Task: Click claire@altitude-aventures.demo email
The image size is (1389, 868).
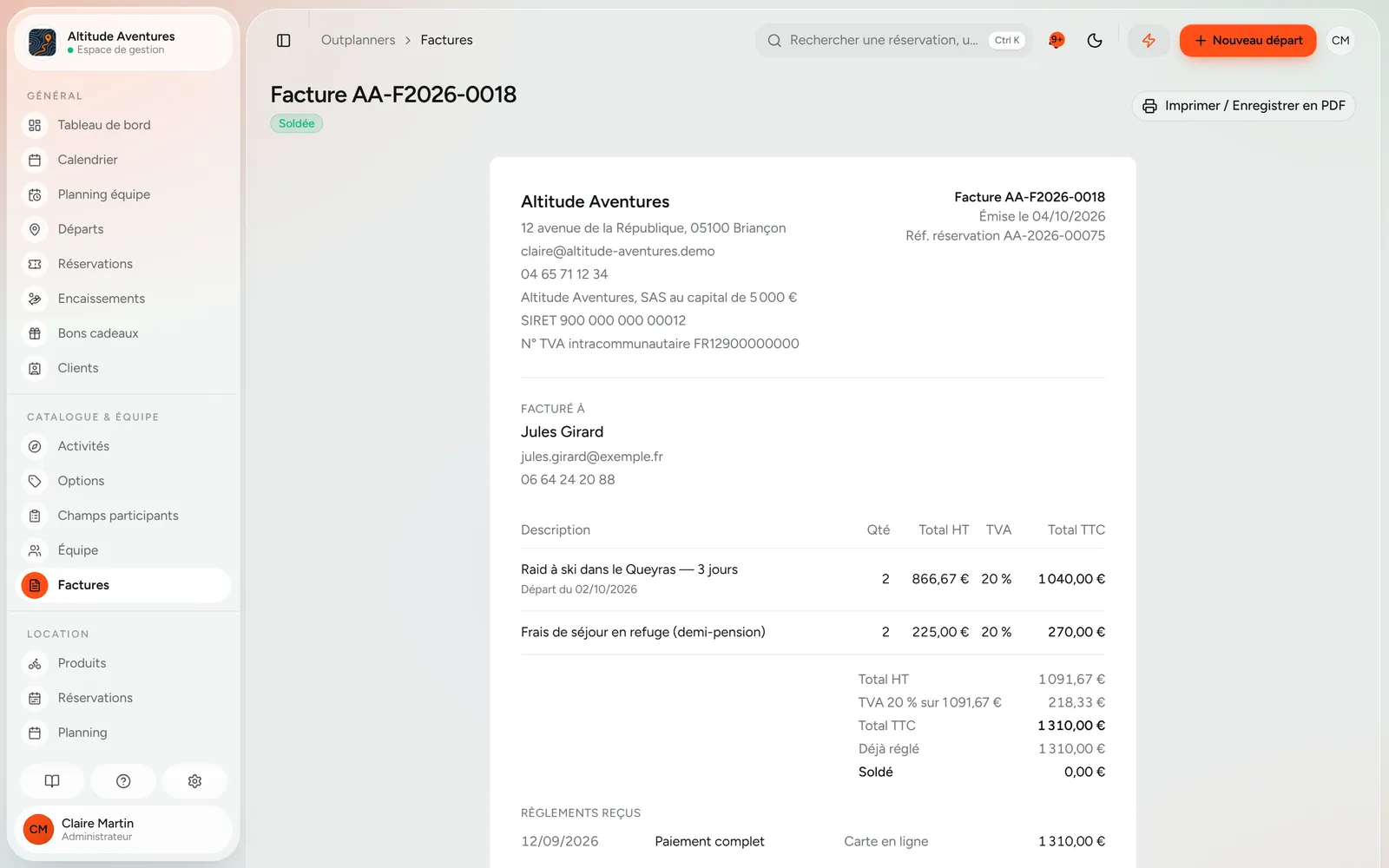Action: [618, 251]
